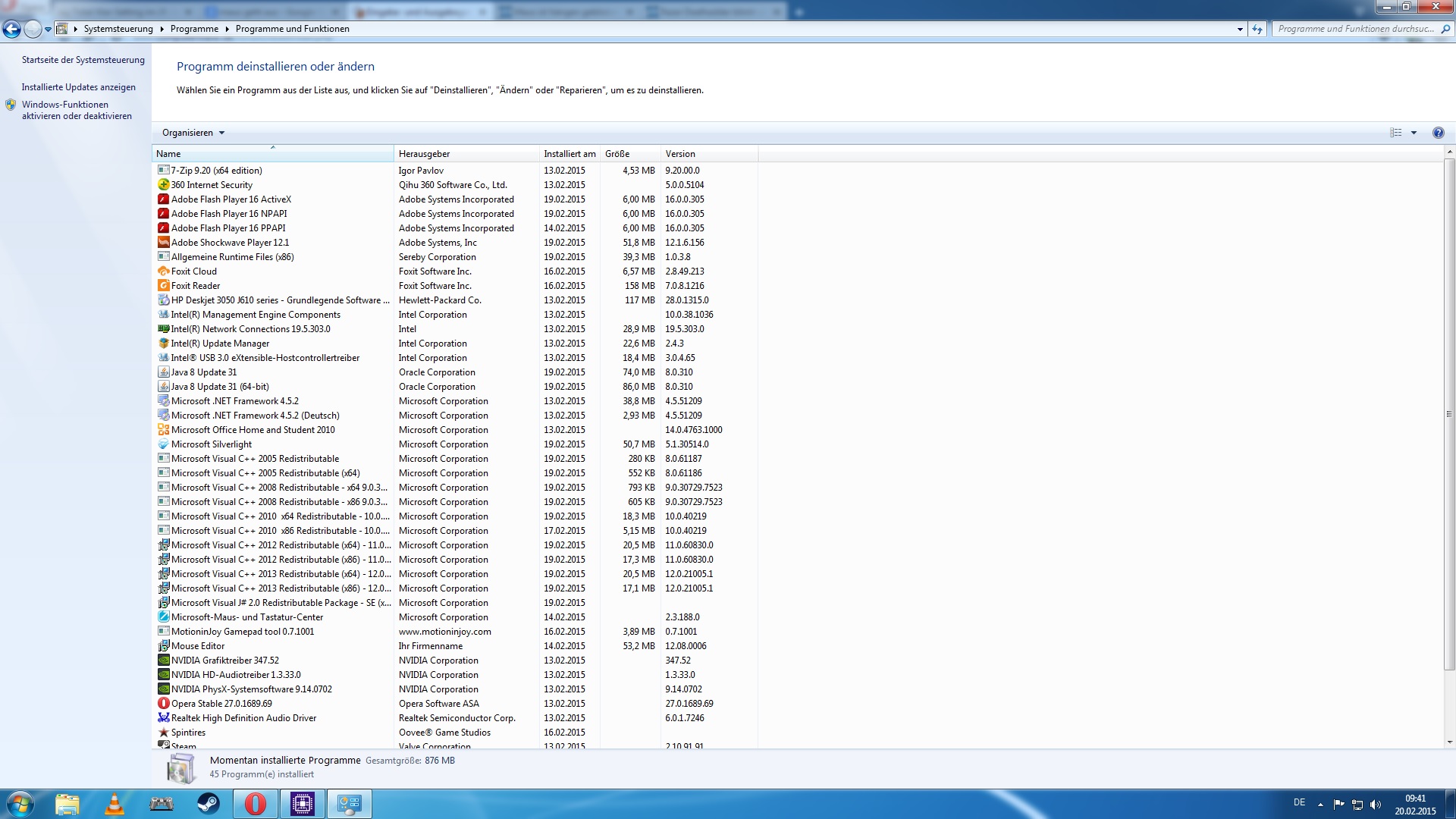The height and width of the screenshot is (819, 1456).
Task: Show hidden system tray icons
Action: pyautogui.click(x=1320, y=805)
